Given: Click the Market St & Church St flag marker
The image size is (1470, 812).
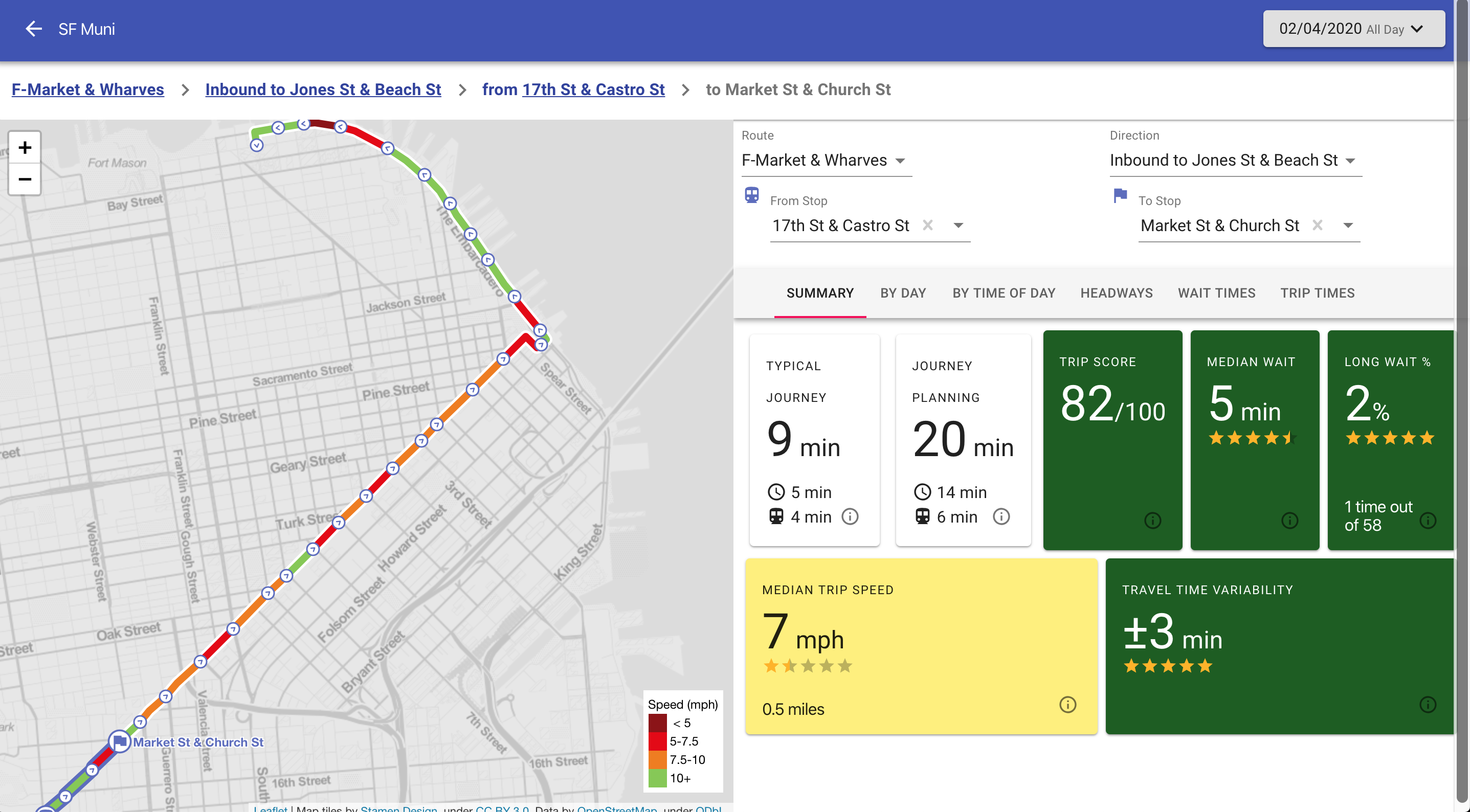Looking at the screenshot, I should coord(120,742).
